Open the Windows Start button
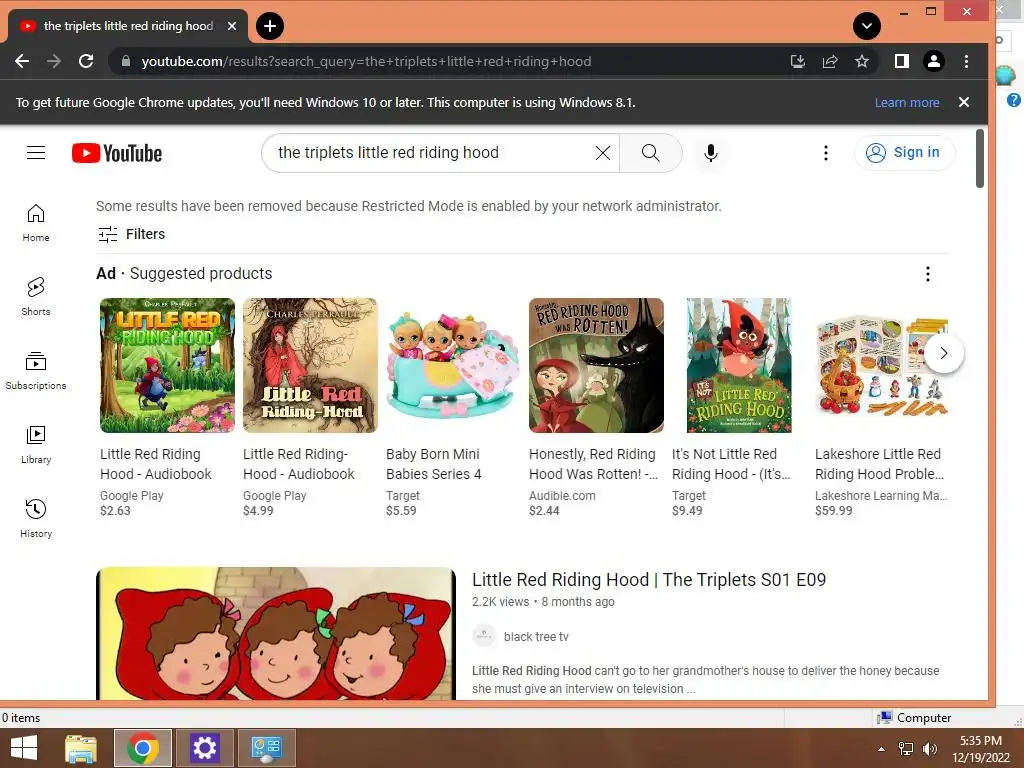The height and width of the screenshot is (768, 1024). point(24,748)
